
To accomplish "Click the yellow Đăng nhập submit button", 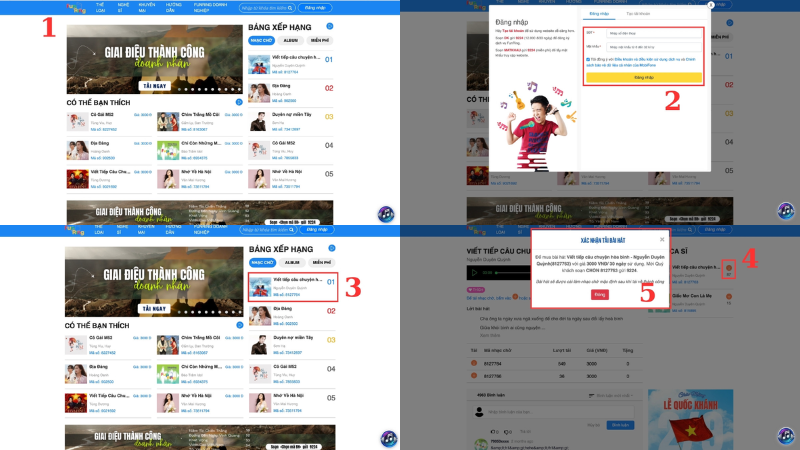I will click(644, 78).
